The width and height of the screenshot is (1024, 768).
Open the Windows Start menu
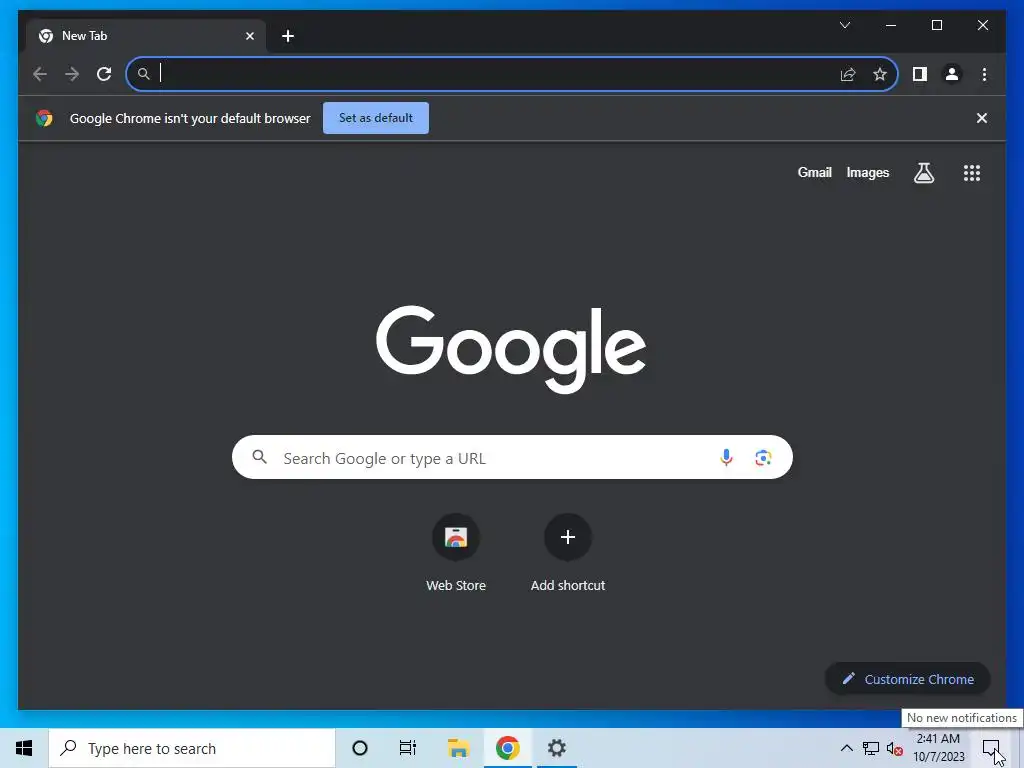24,748
